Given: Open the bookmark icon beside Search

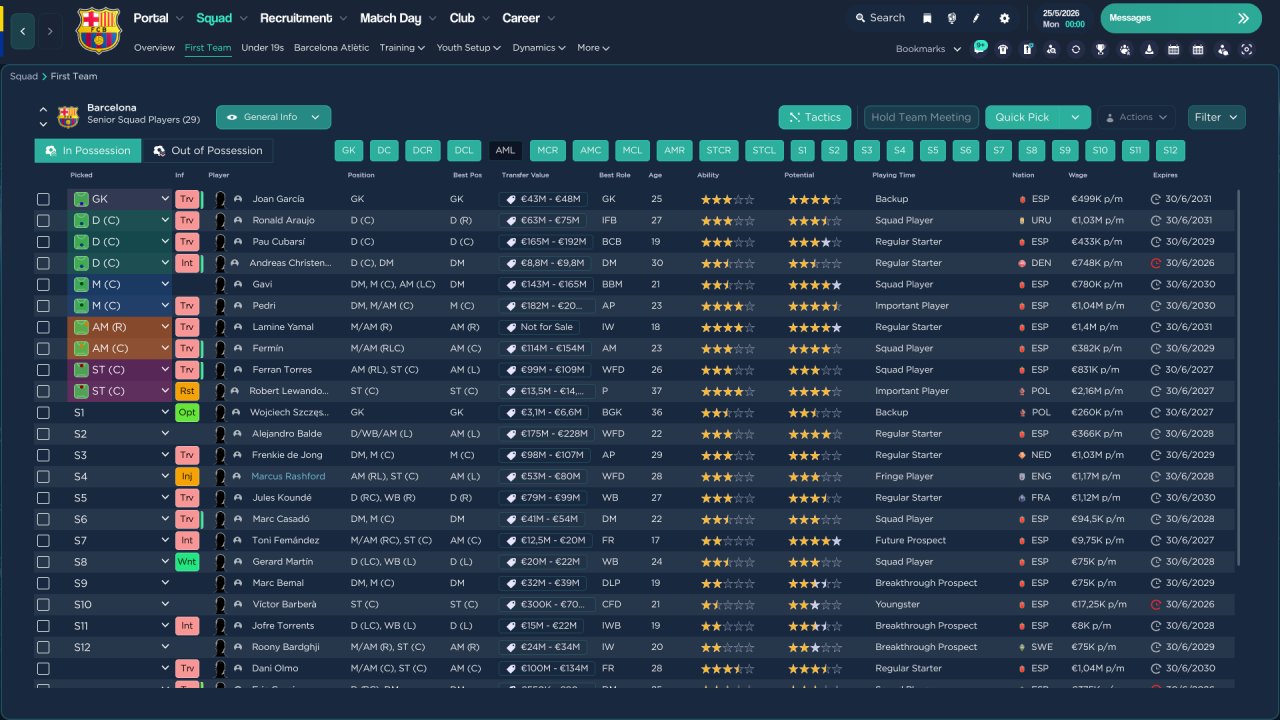Looking at the screenshot, I should pyautogui.click(x=927, y=18).
